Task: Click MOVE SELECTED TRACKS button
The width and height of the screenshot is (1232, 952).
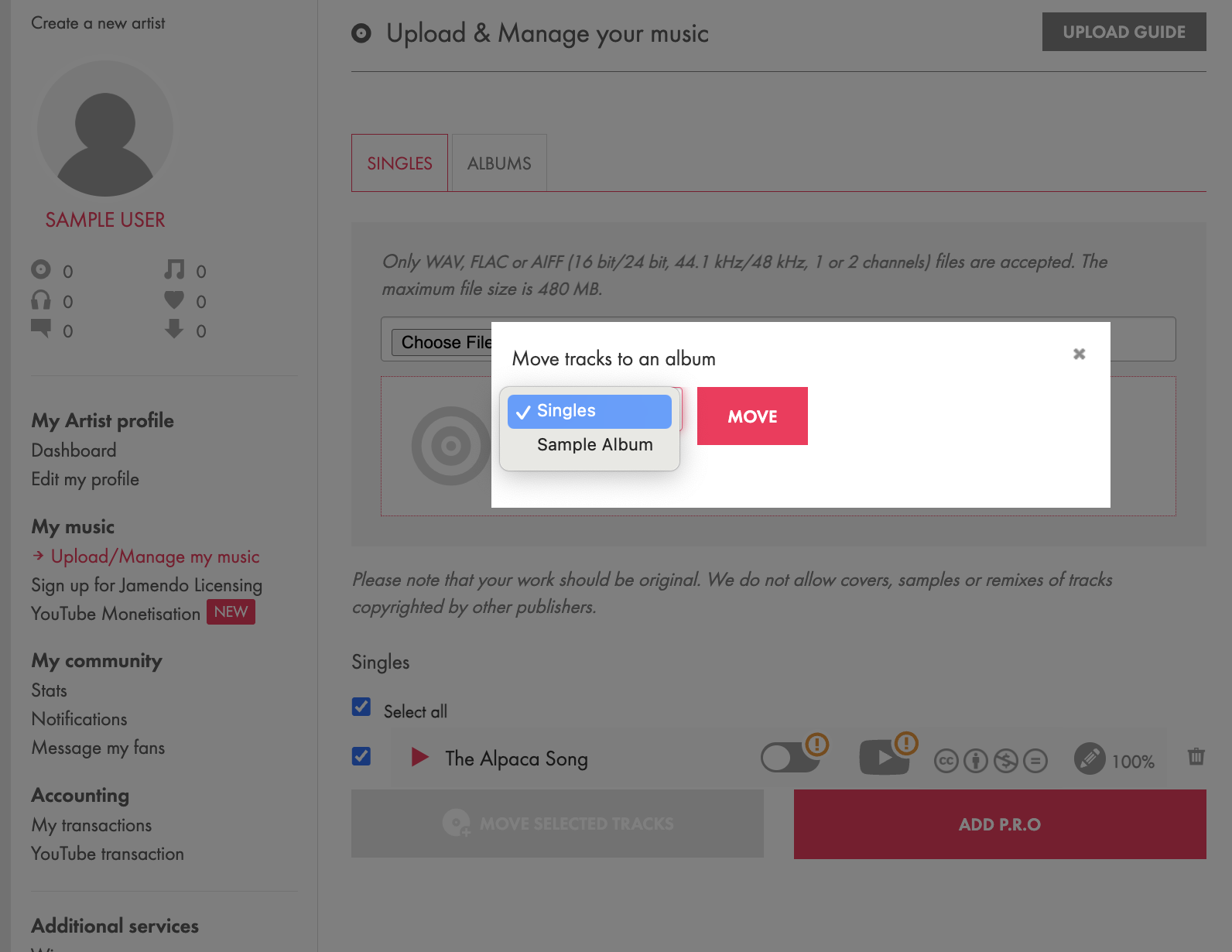Action: point(557,824)
